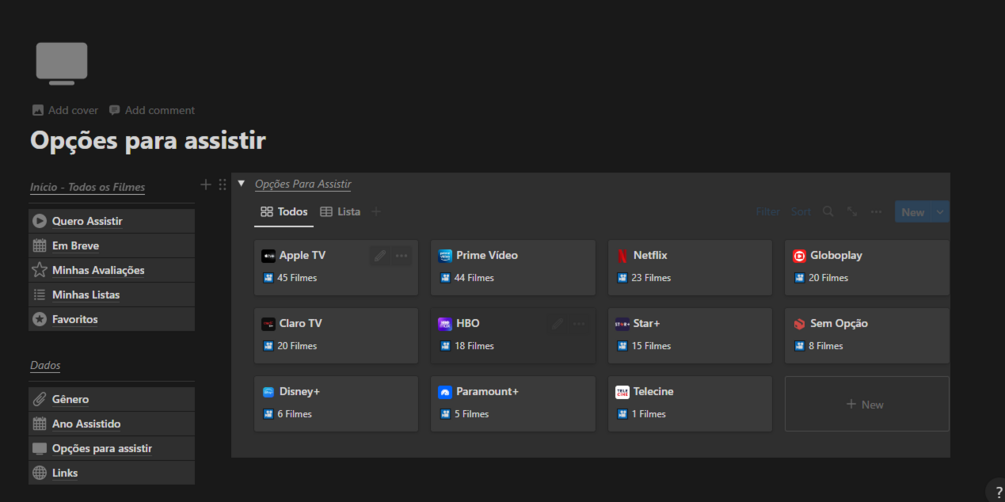1005x502 pixels.
Task: Click the edit pencil on HBO card
Action: click(x=558, y=324)
